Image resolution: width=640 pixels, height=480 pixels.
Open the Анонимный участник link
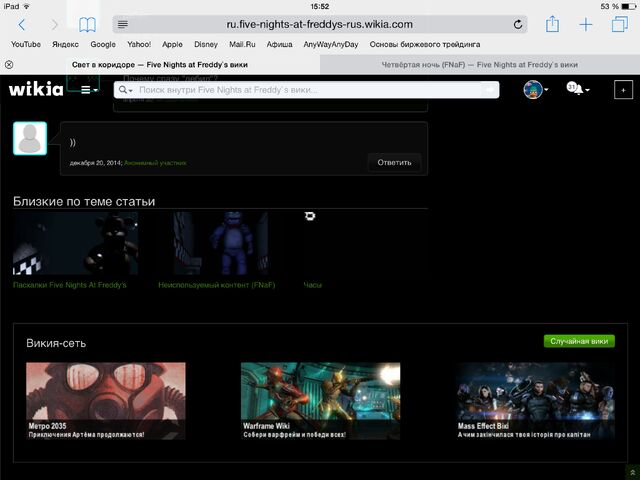pyautogui.click(x=155, y=163)
